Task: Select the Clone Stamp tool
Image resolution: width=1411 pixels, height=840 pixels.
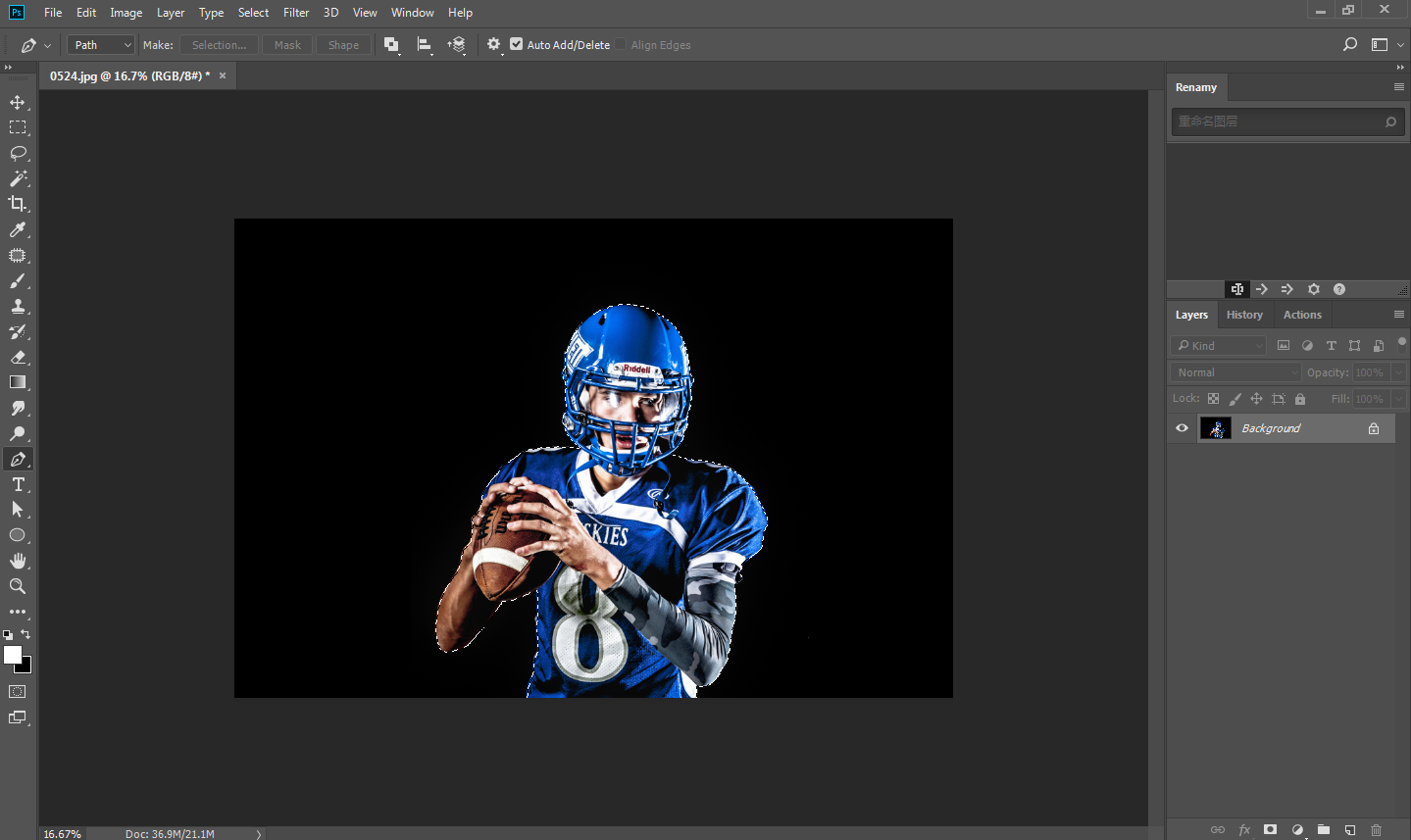Action: click(x=18, y=306)
